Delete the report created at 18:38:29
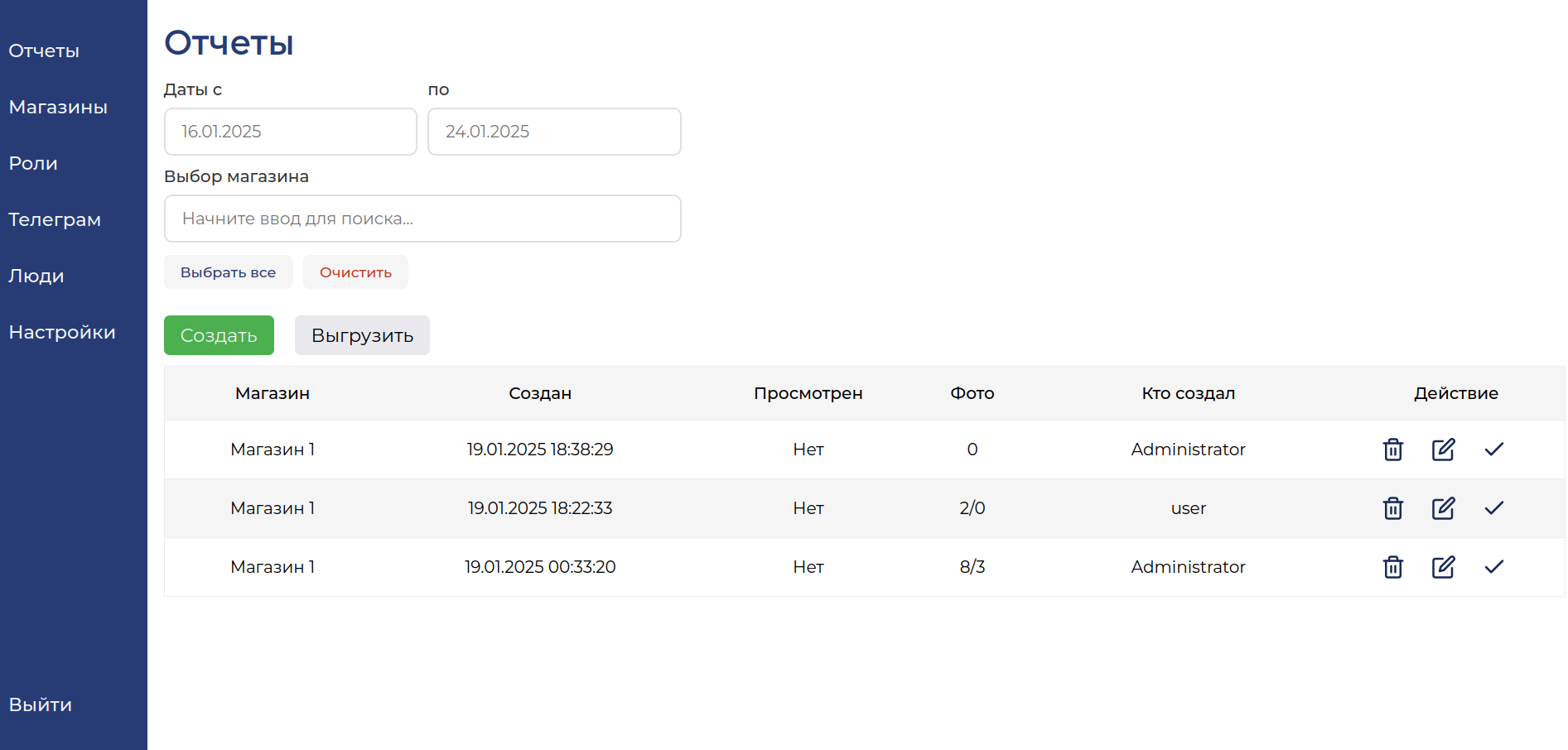This screenshot has width=1568, height=750. [1393, 450]
